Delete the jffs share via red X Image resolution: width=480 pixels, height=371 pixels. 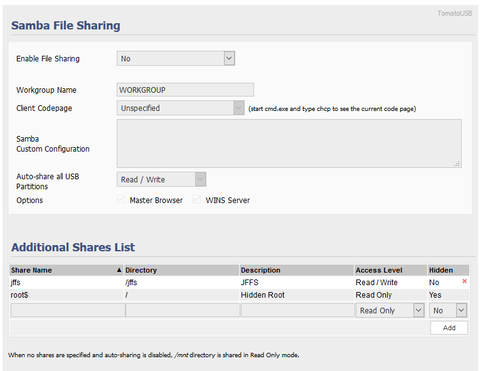tap(464, 281)
